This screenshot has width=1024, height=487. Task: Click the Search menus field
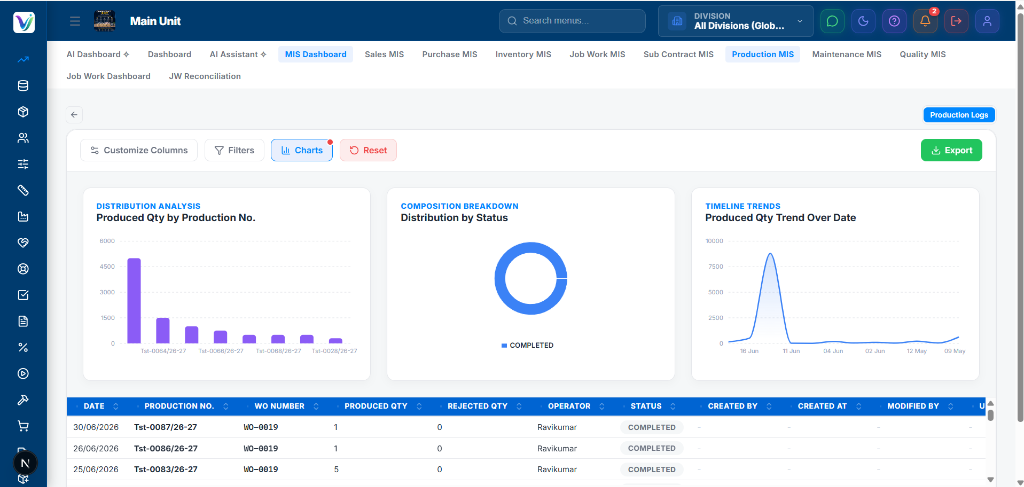click(x=572, y=21)
